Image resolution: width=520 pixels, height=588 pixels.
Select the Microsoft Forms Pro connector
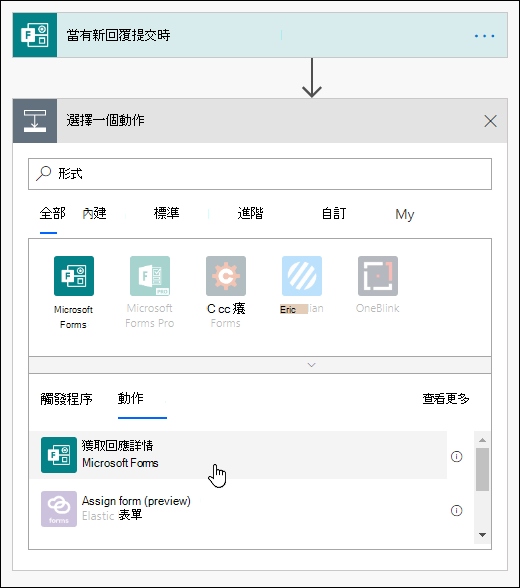pos(150,276)
